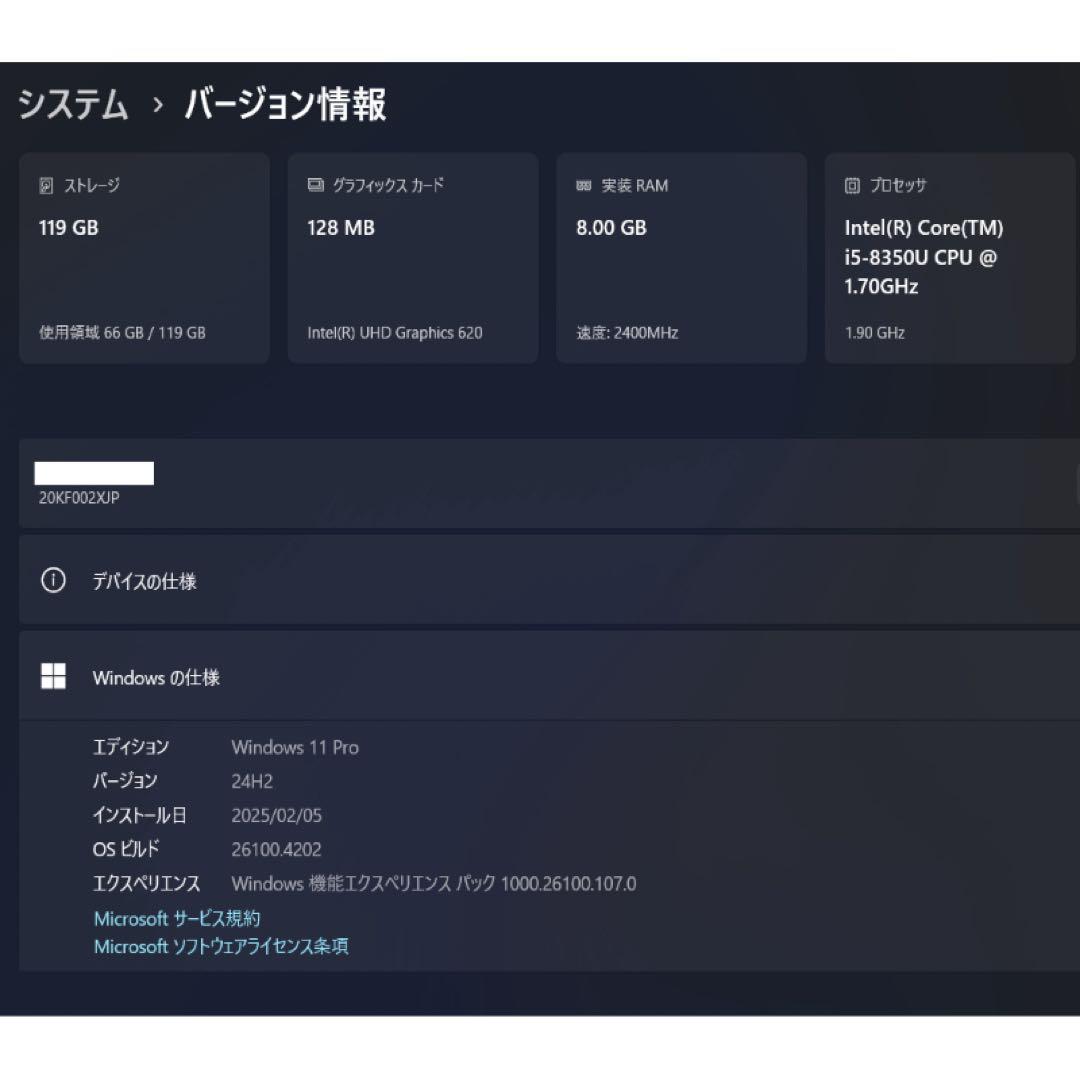Click the Windows logo beside Windows の仕様
This screenshot has height=1080, width=1080.
(x=53, y=675)
